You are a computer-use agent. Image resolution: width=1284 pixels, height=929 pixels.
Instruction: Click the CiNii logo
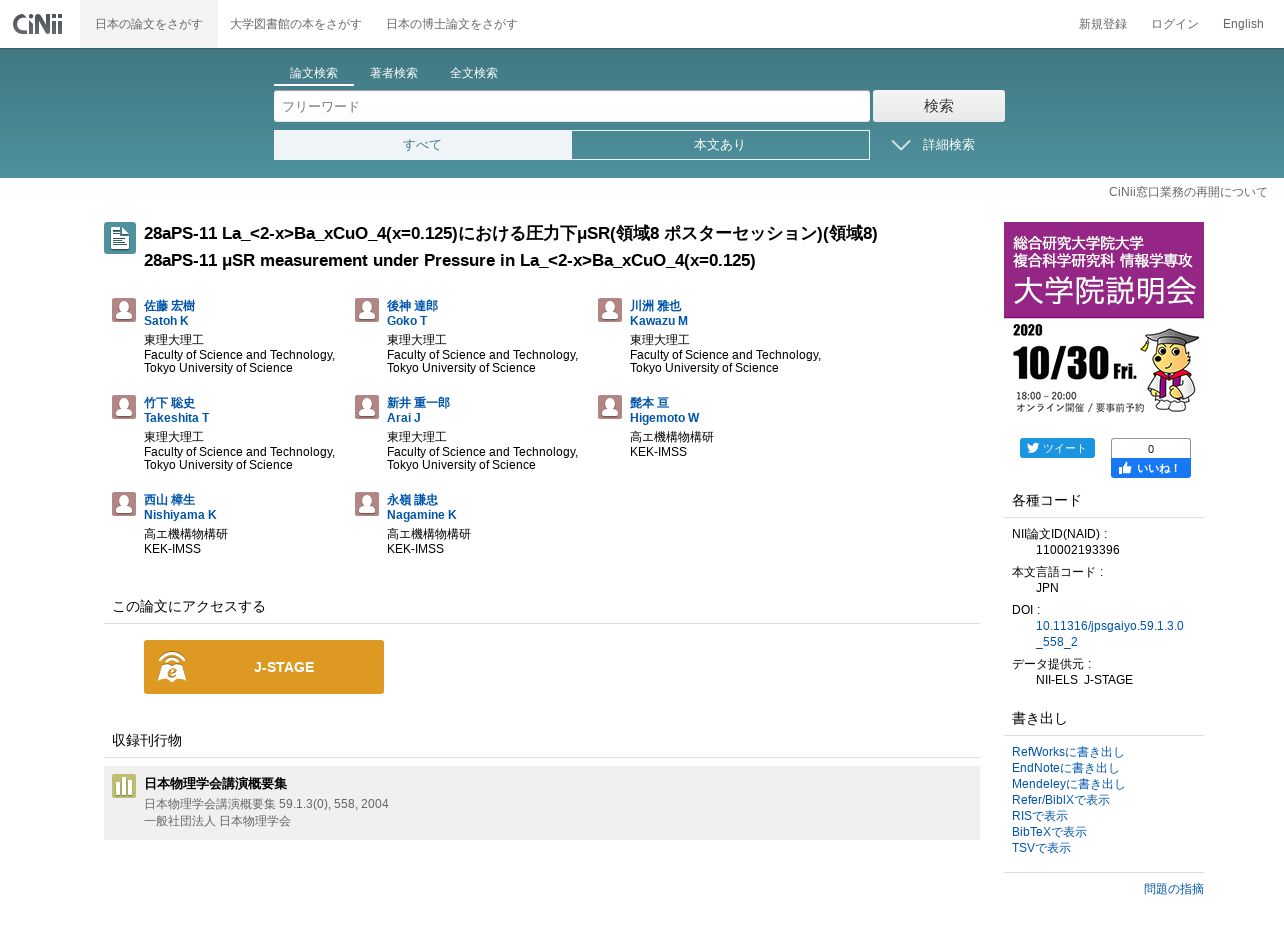pos(38,24)
